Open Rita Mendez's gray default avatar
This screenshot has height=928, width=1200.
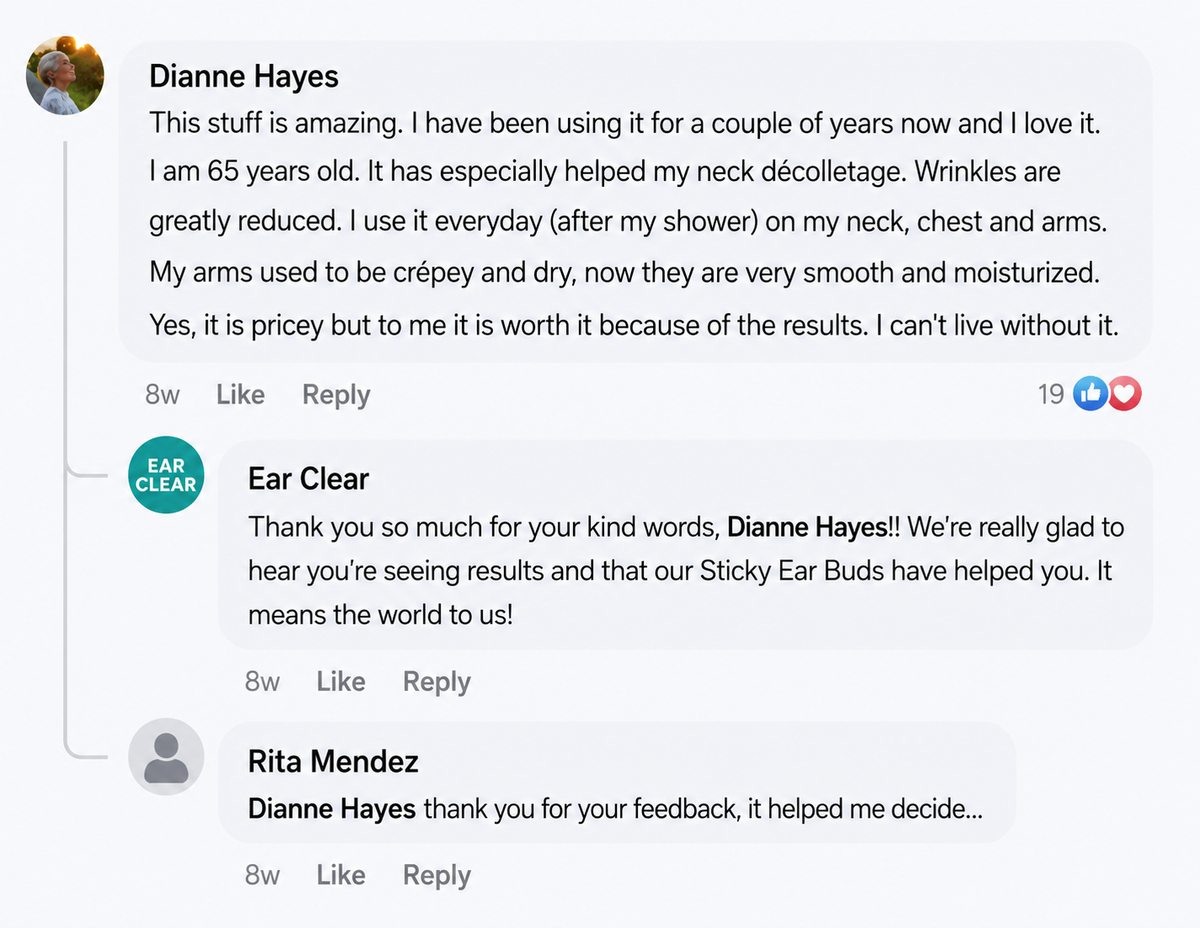tap(166, 757)
